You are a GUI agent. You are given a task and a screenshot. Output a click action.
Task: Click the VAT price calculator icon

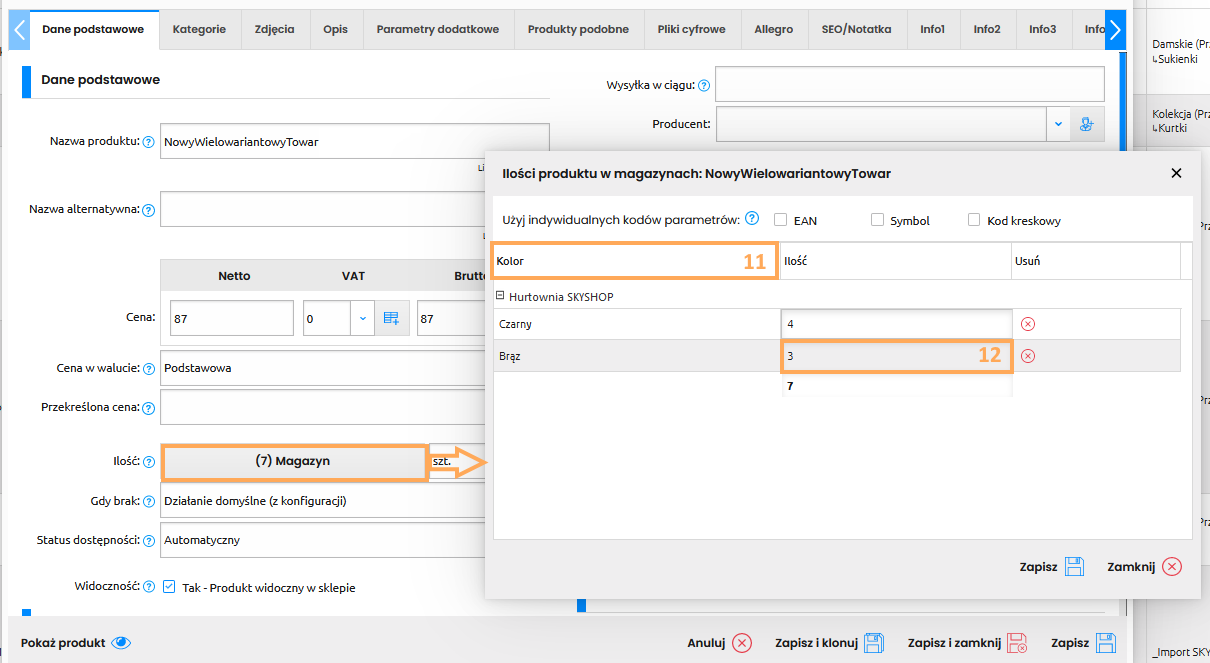click(x=391, y=319)
